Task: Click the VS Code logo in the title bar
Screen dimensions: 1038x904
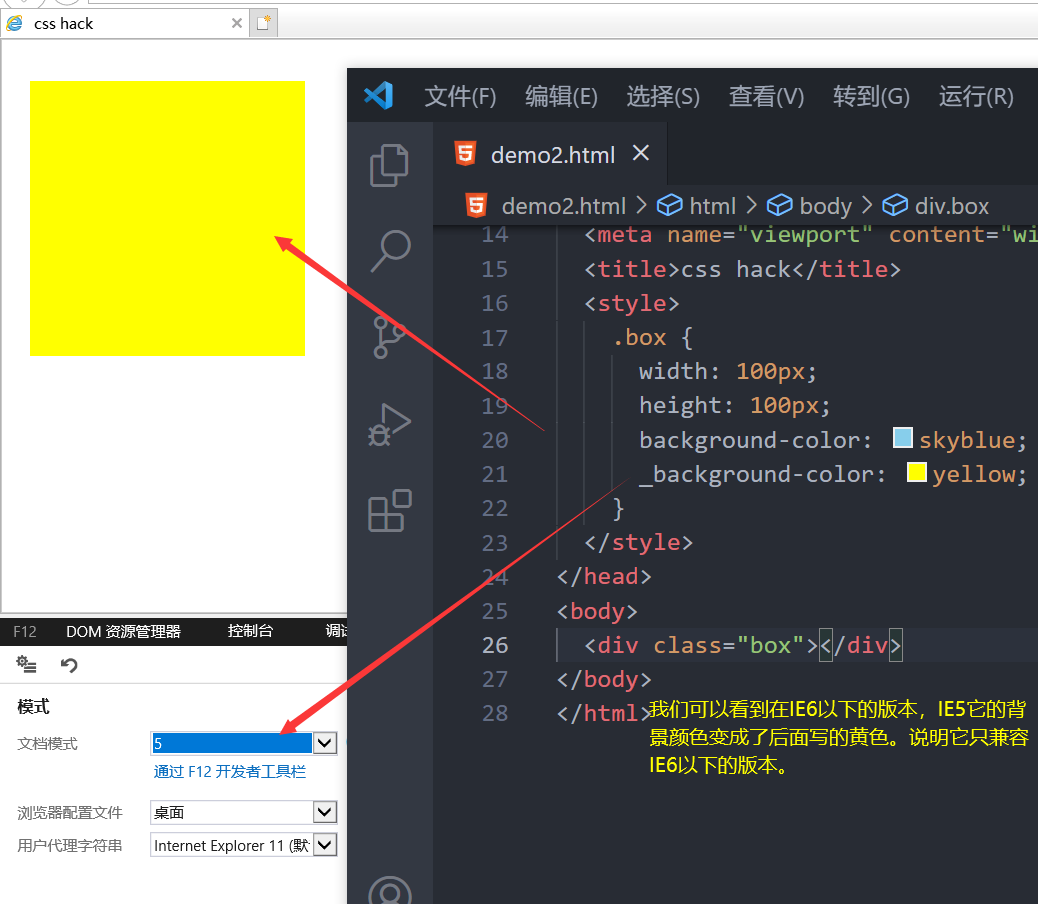Action: coord(378,96)
